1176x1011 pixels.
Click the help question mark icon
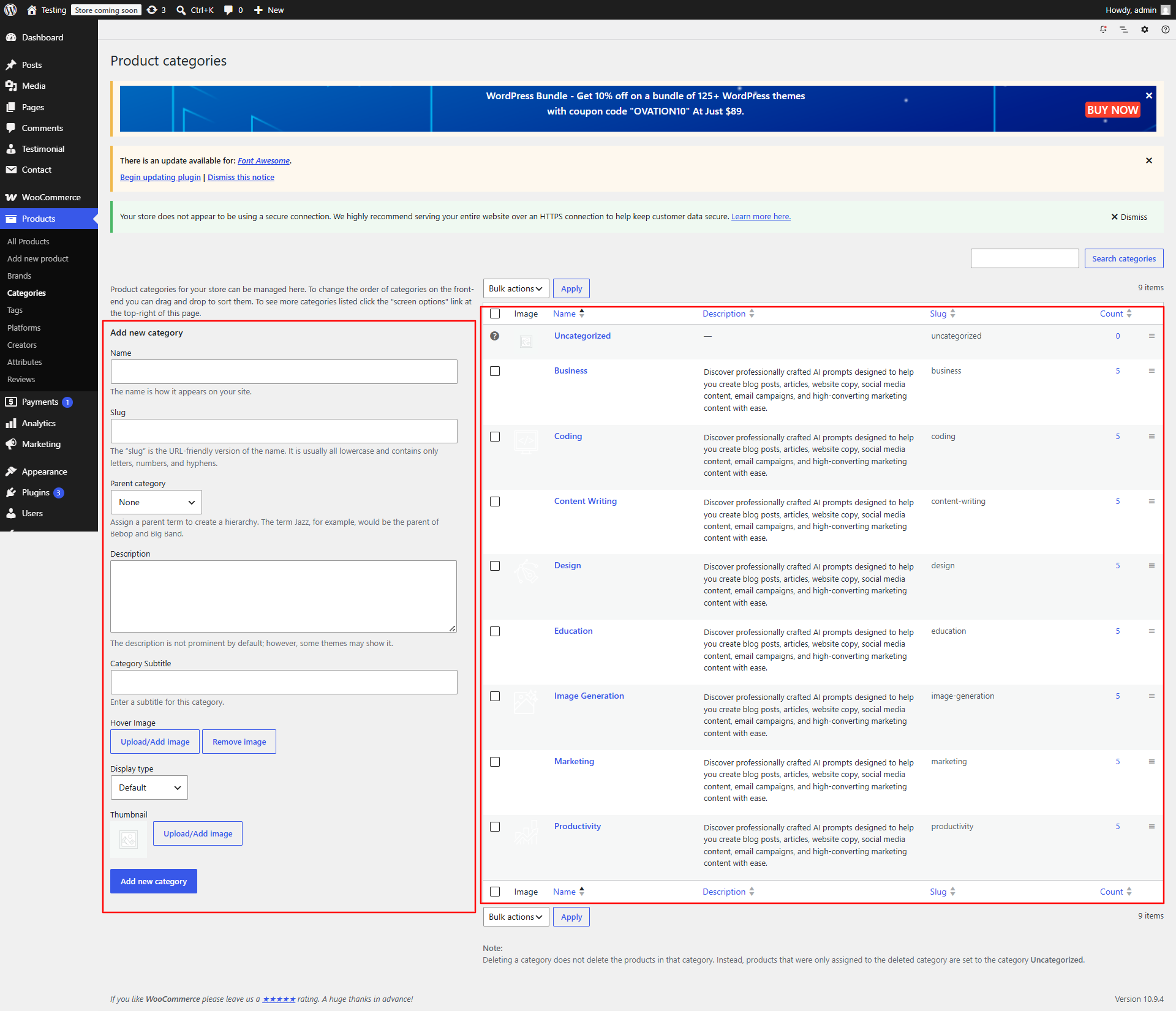(x=1166, y=29)
